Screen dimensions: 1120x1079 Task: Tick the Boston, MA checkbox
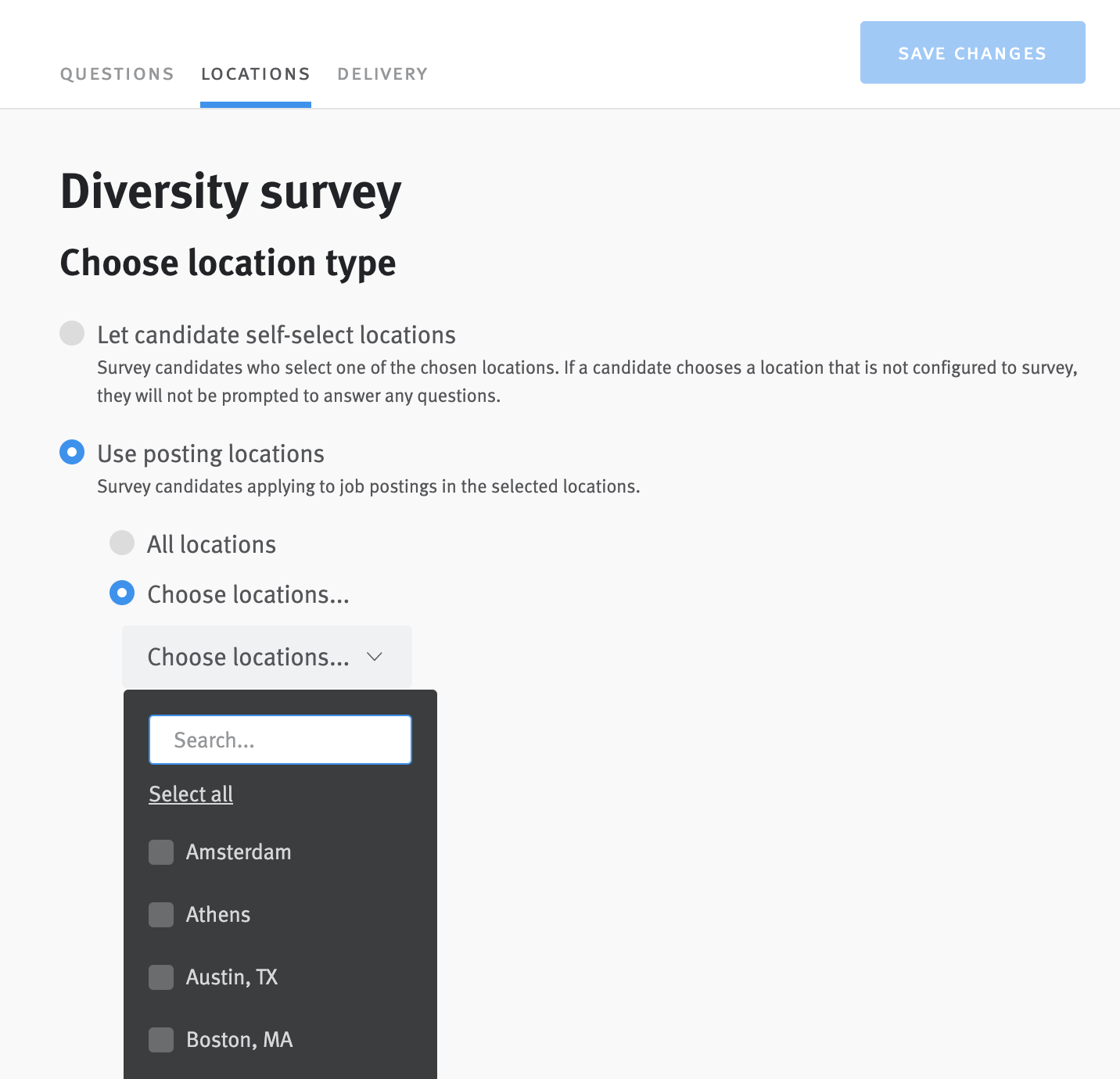pos(160,1040)
